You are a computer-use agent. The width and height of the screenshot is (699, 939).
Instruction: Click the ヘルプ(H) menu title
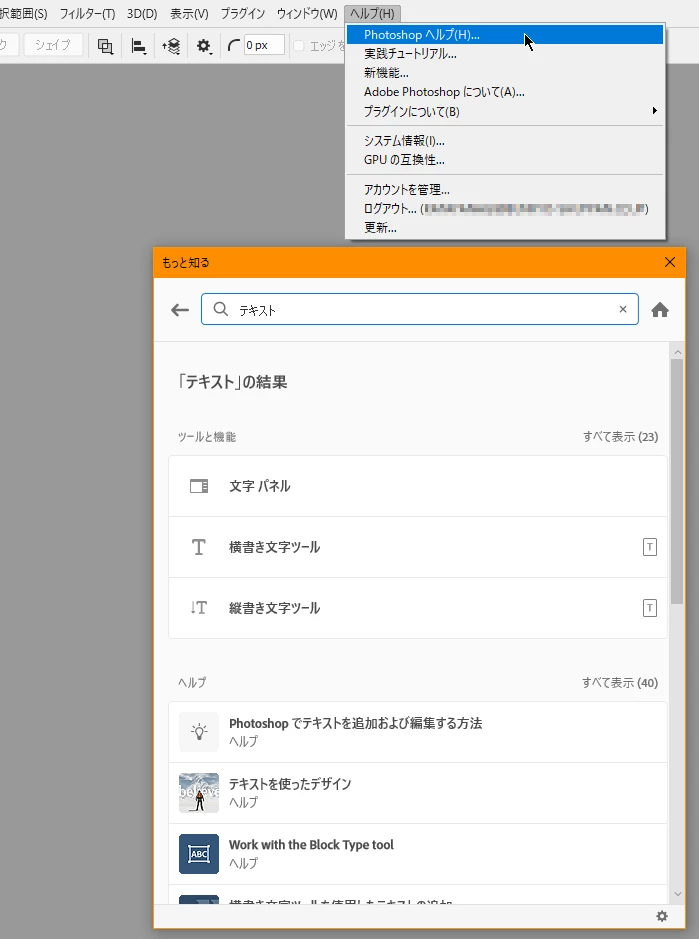pos(373,13)
